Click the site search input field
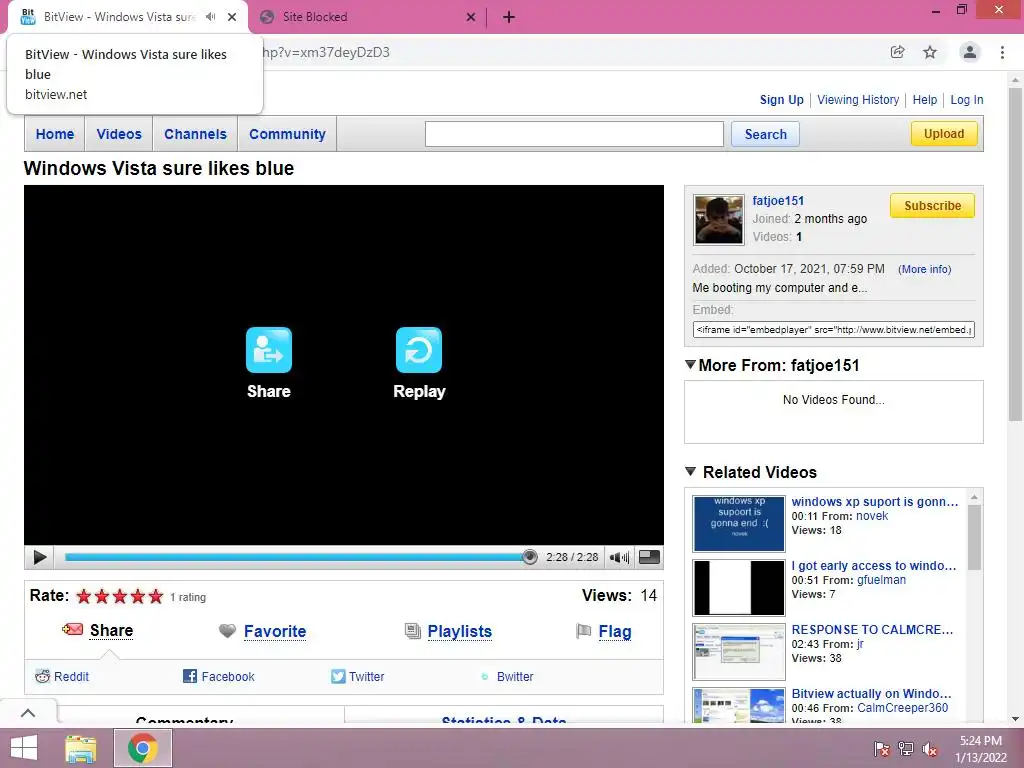The image size is (1024, 768). (x=574, y=134)
